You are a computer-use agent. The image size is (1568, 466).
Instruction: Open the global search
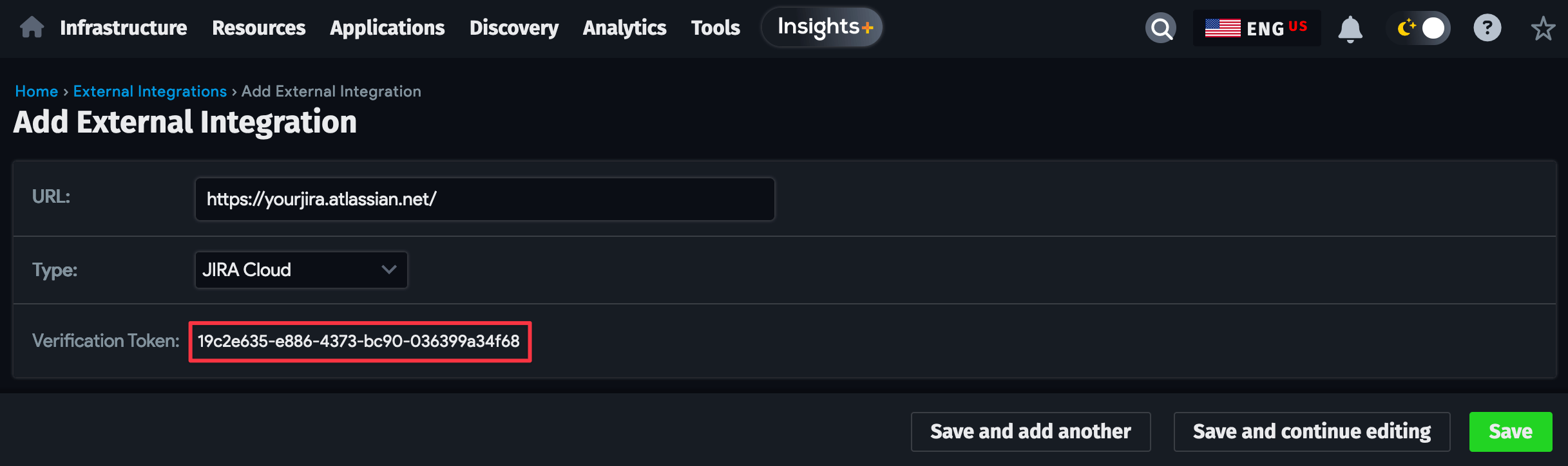(1160, 27)
